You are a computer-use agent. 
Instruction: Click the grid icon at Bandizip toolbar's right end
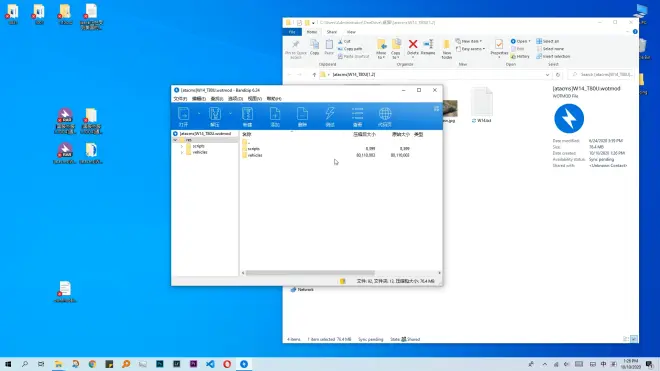436,109
